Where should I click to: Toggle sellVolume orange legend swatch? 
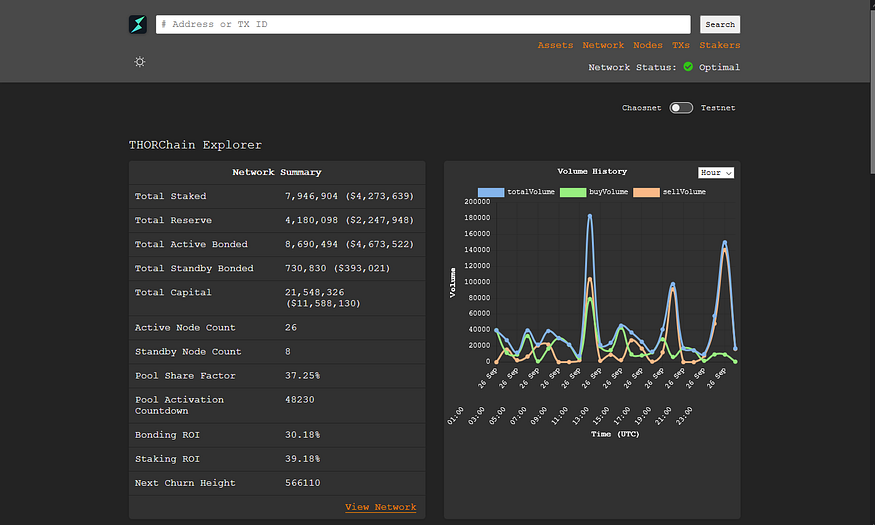(647, 192)
